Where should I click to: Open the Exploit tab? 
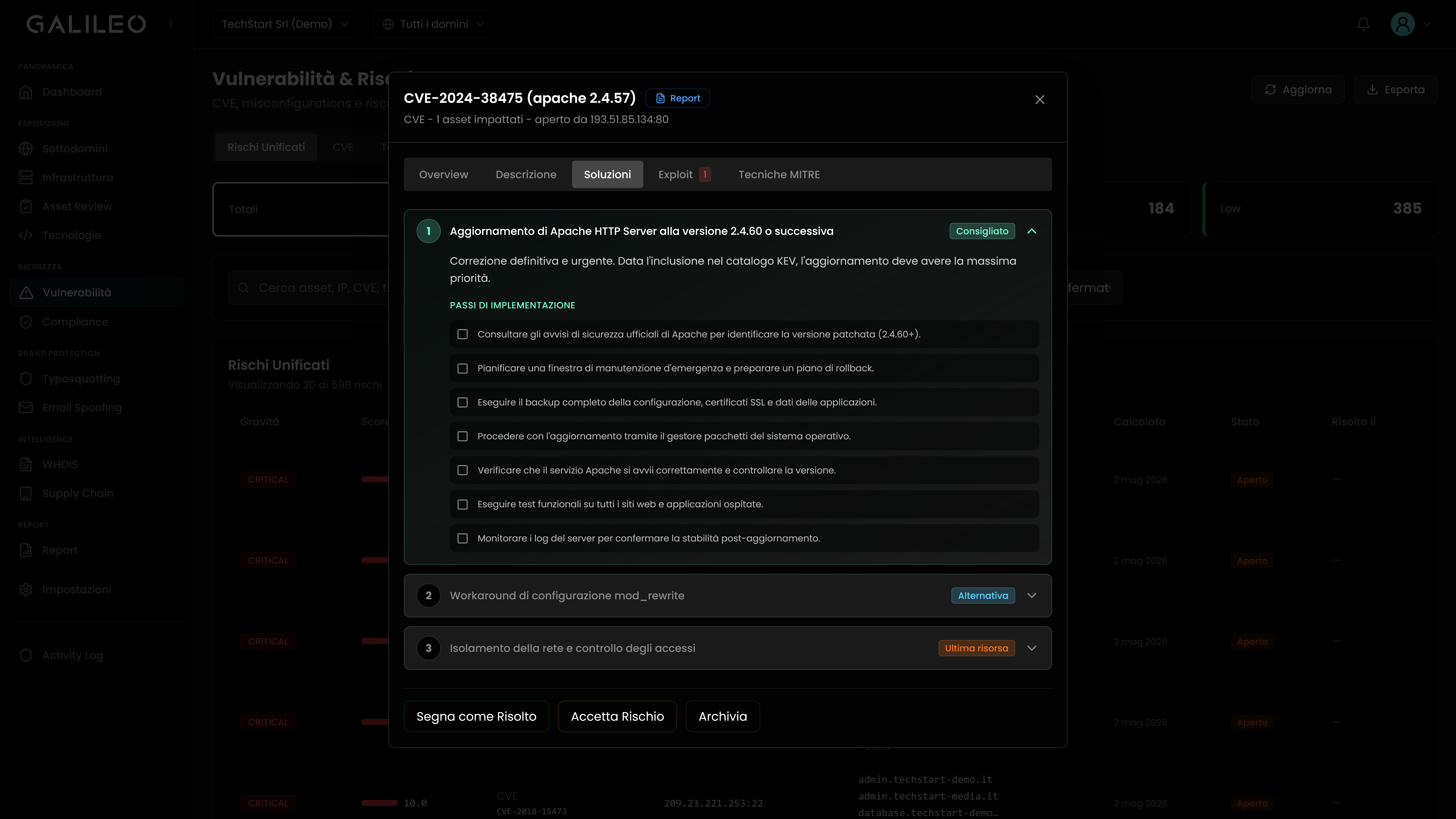pos(684,175)
